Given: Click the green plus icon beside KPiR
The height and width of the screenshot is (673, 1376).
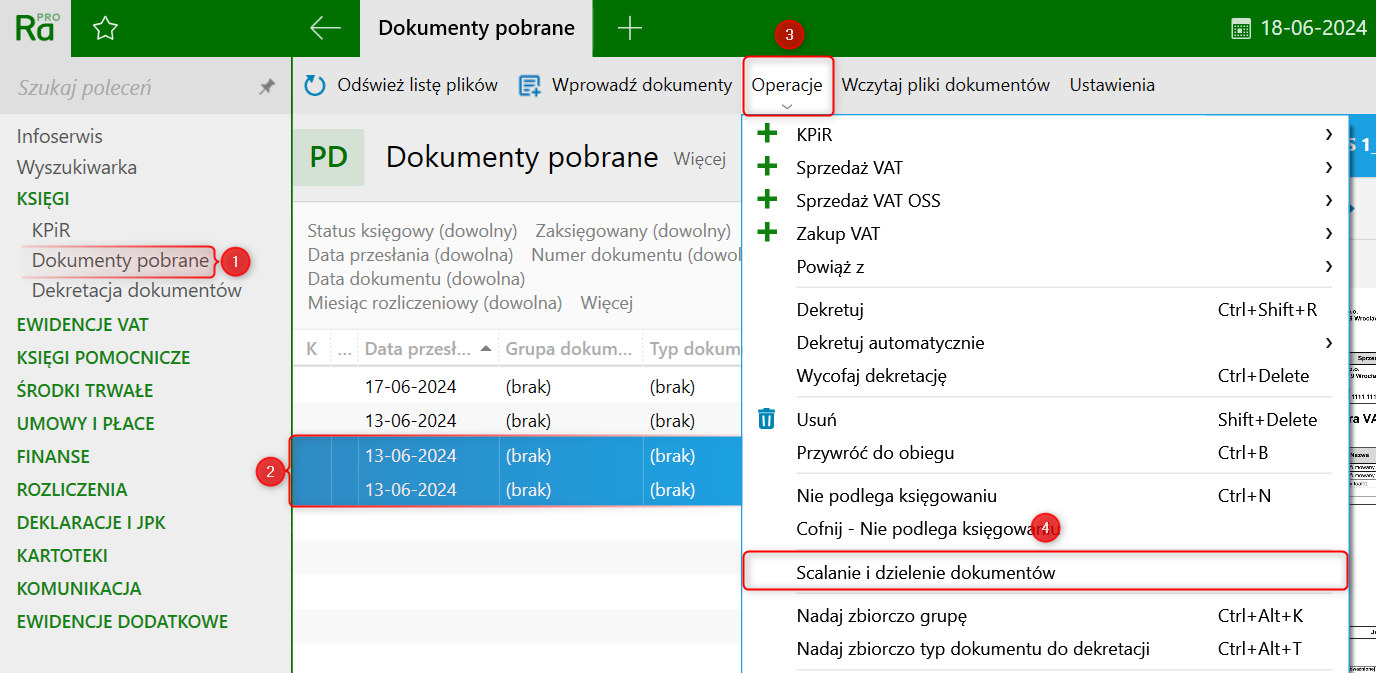Looking at the screenshot, I should tap(768, 134).
